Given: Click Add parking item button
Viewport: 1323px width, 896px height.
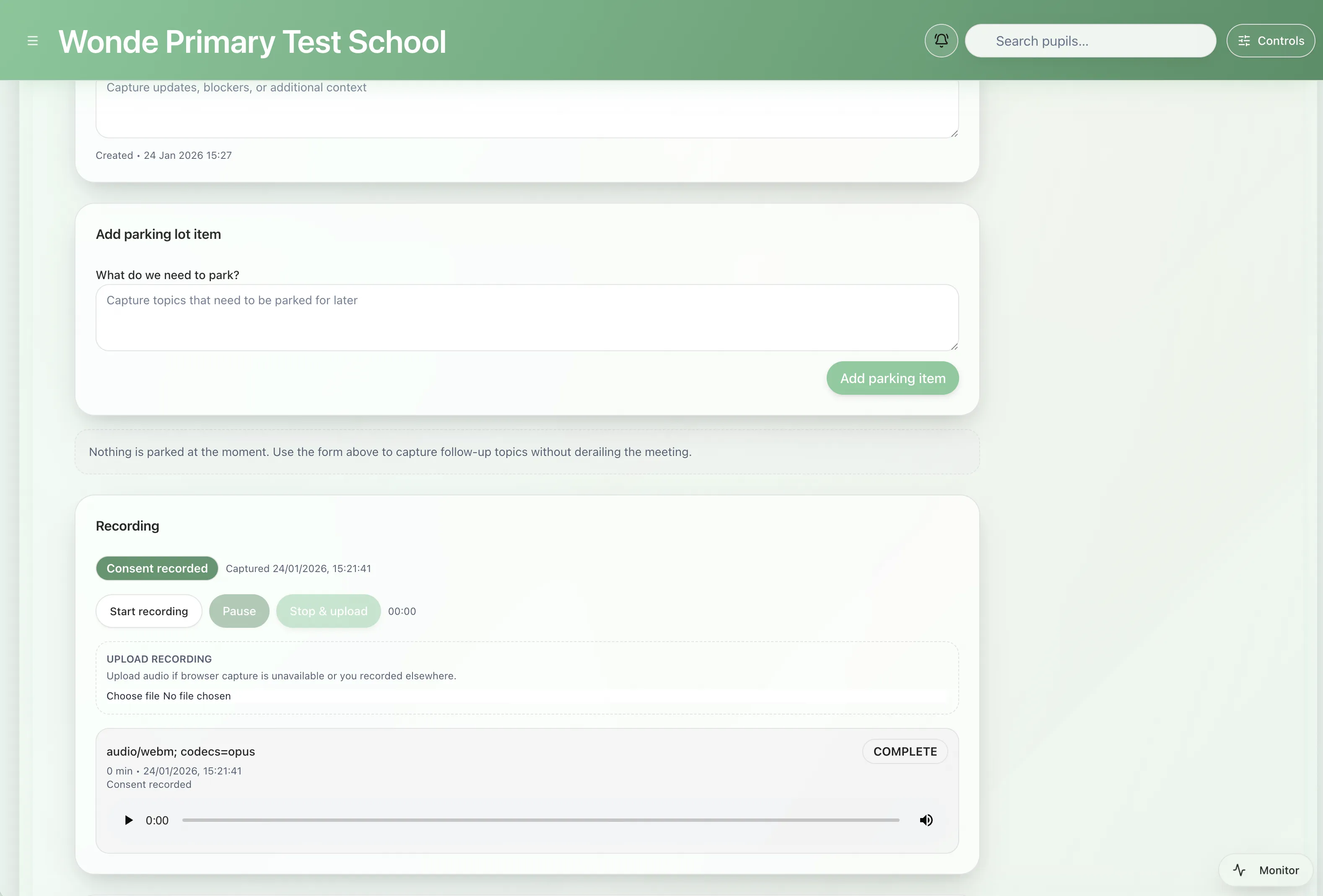Looking at the screenshot, I should coord(892,378).
